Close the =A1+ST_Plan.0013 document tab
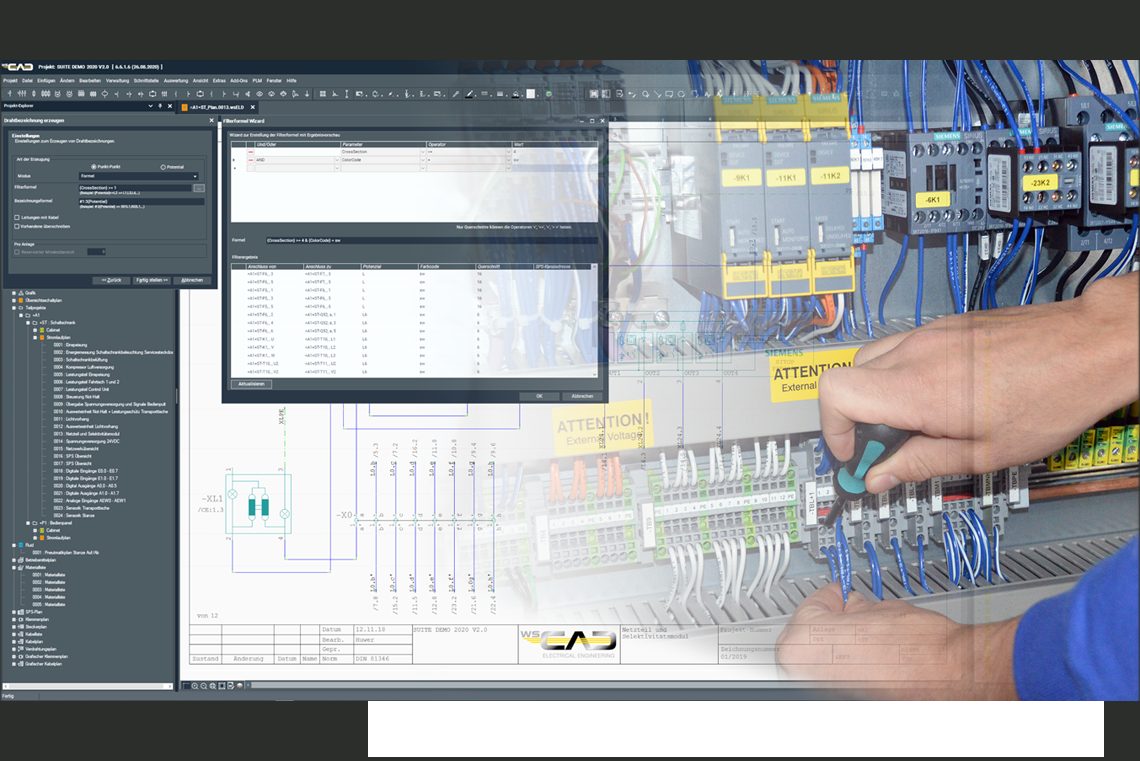Viewport: 1140px width, 761px height. (252, 107)
